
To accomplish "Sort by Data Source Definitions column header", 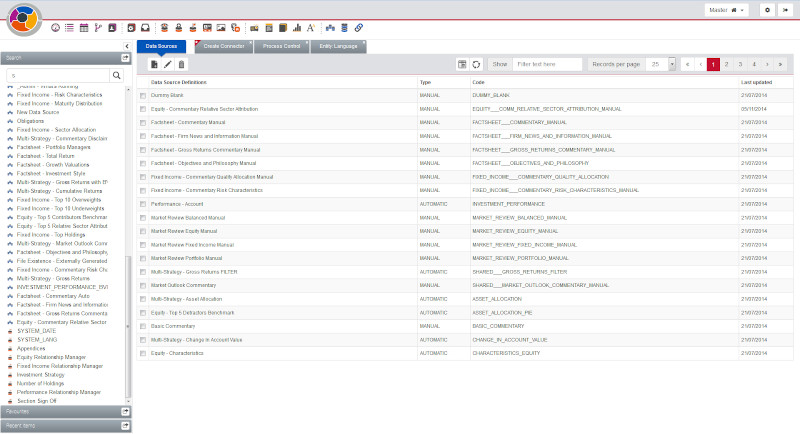I will point(179,82).
